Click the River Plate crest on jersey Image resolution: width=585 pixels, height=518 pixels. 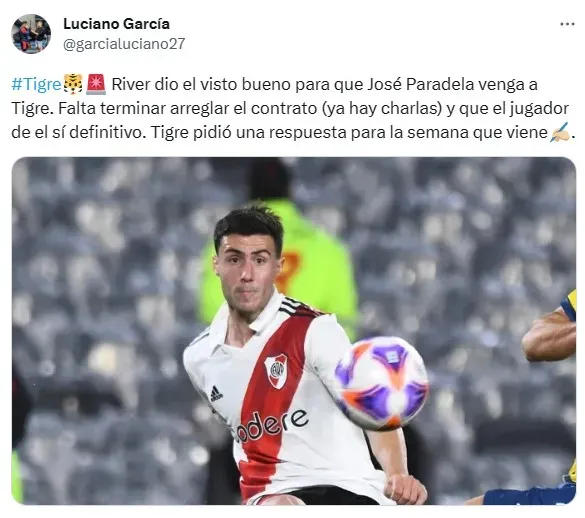pyautogui.click(x=276, y=371)
